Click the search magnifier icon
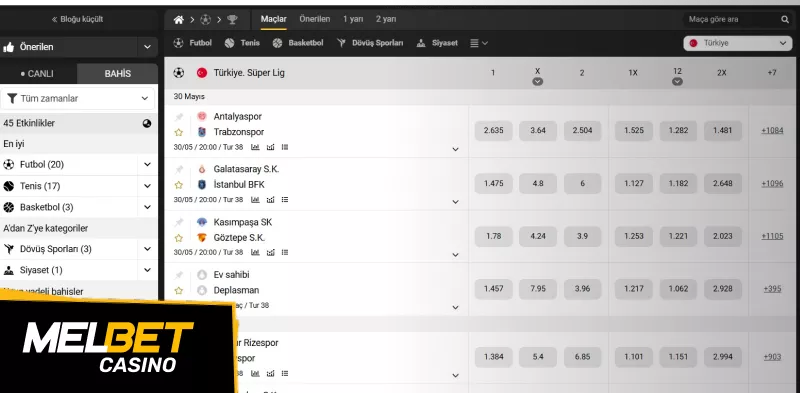Viewport: 800px width, 393px height. coord(785,19)
